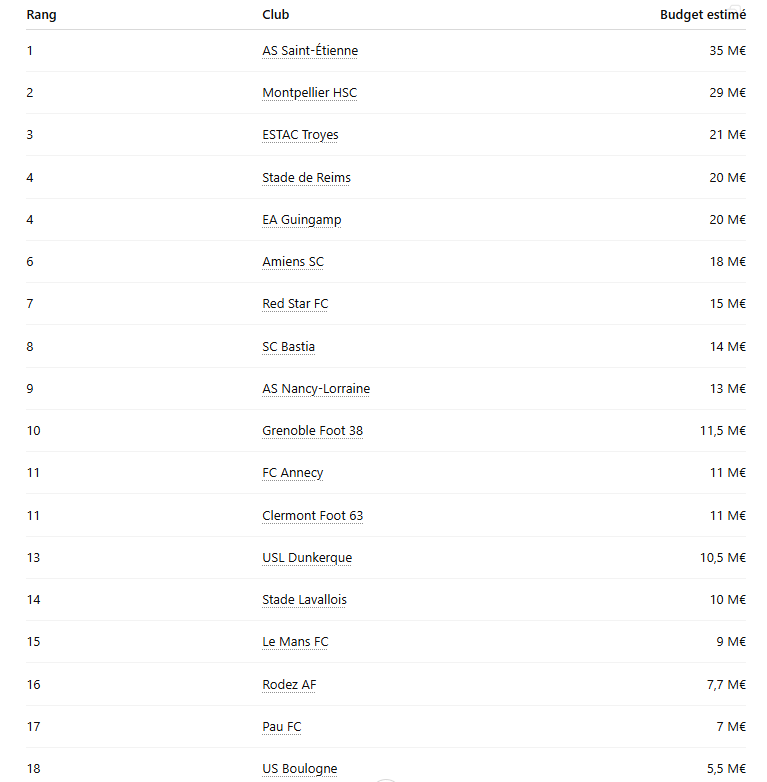Image resolution: width=767 pixels, height=782 pixels.
Task: Open the Montpellier HSC link
Action: 310,93
